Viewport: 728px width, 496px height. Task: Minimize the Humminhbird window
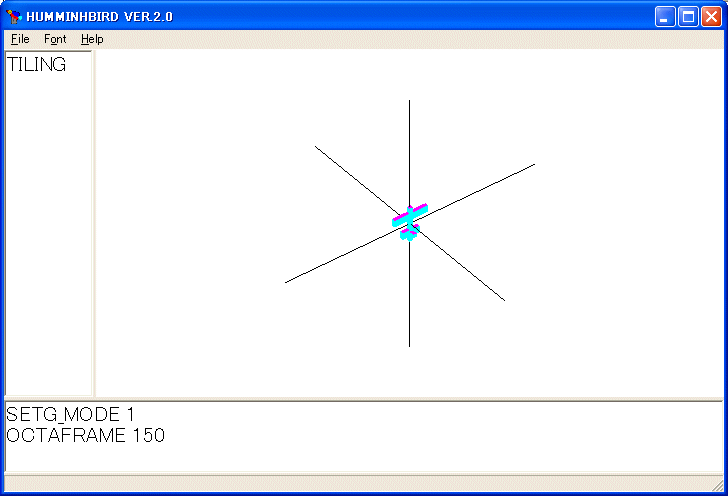pos(665,17)
